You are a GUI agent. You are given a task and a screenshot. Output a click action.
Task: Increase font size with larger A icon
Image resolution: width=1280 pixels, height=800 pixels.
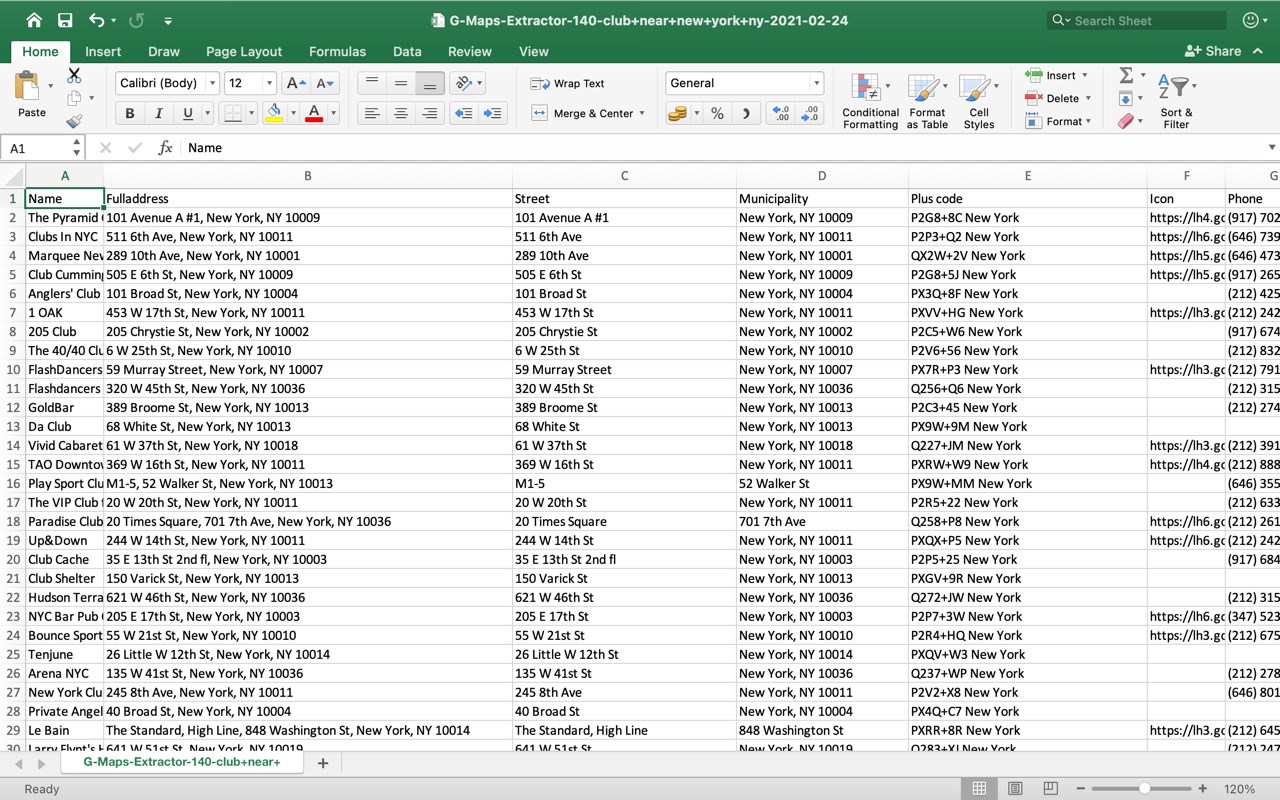[x=295, y=83]
